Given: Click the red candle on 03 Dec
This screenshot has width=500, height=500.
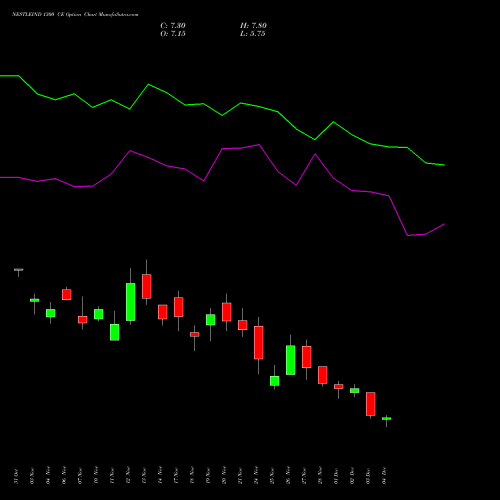Looking at the screenshot, I should 371,404.
